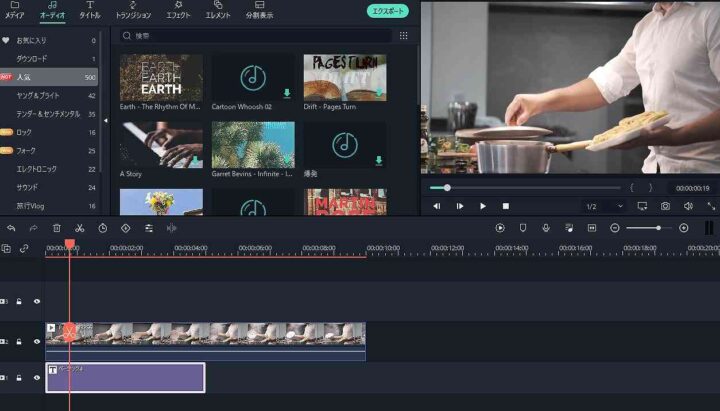Click the エクスポート export button
Image resolution: width=720 pixels, height=411 pixels.
coord(387,11)
